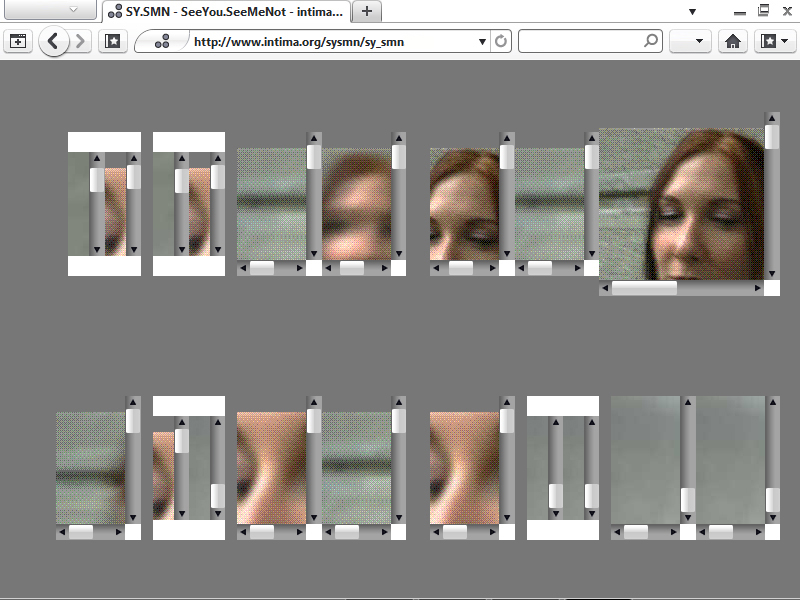Click the large woman's face frame
The width and height of the screenshot is (800, 600).
[680, 203]
